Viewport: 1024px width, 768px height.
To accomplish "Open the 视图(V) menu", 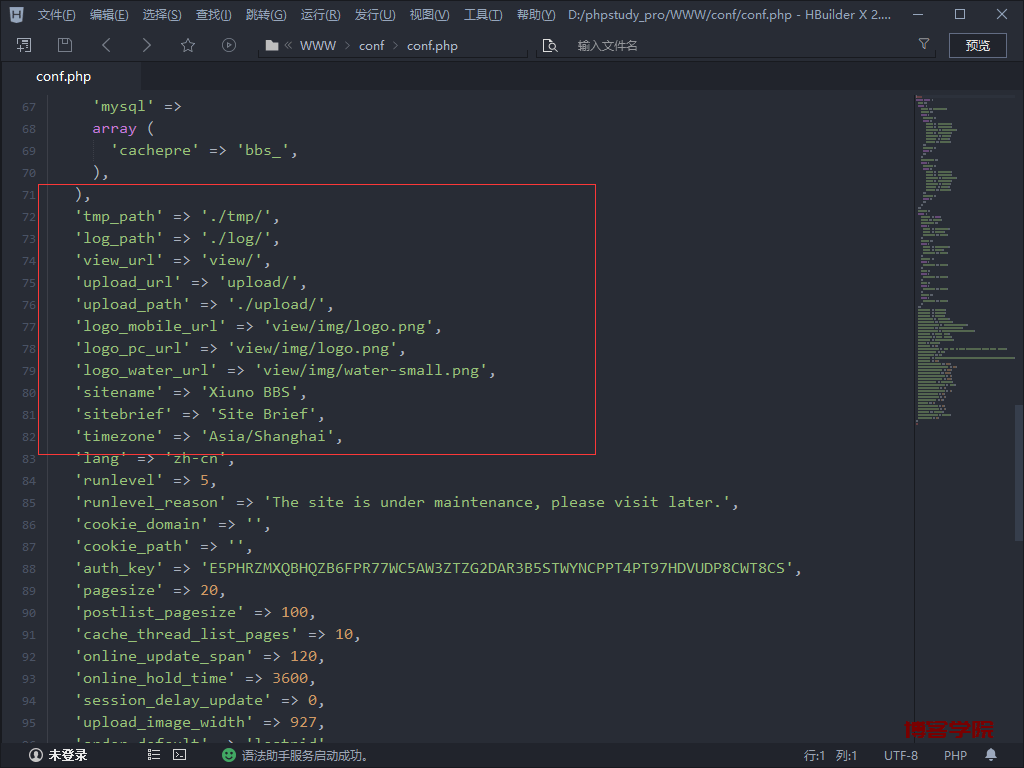I will 429,14.
